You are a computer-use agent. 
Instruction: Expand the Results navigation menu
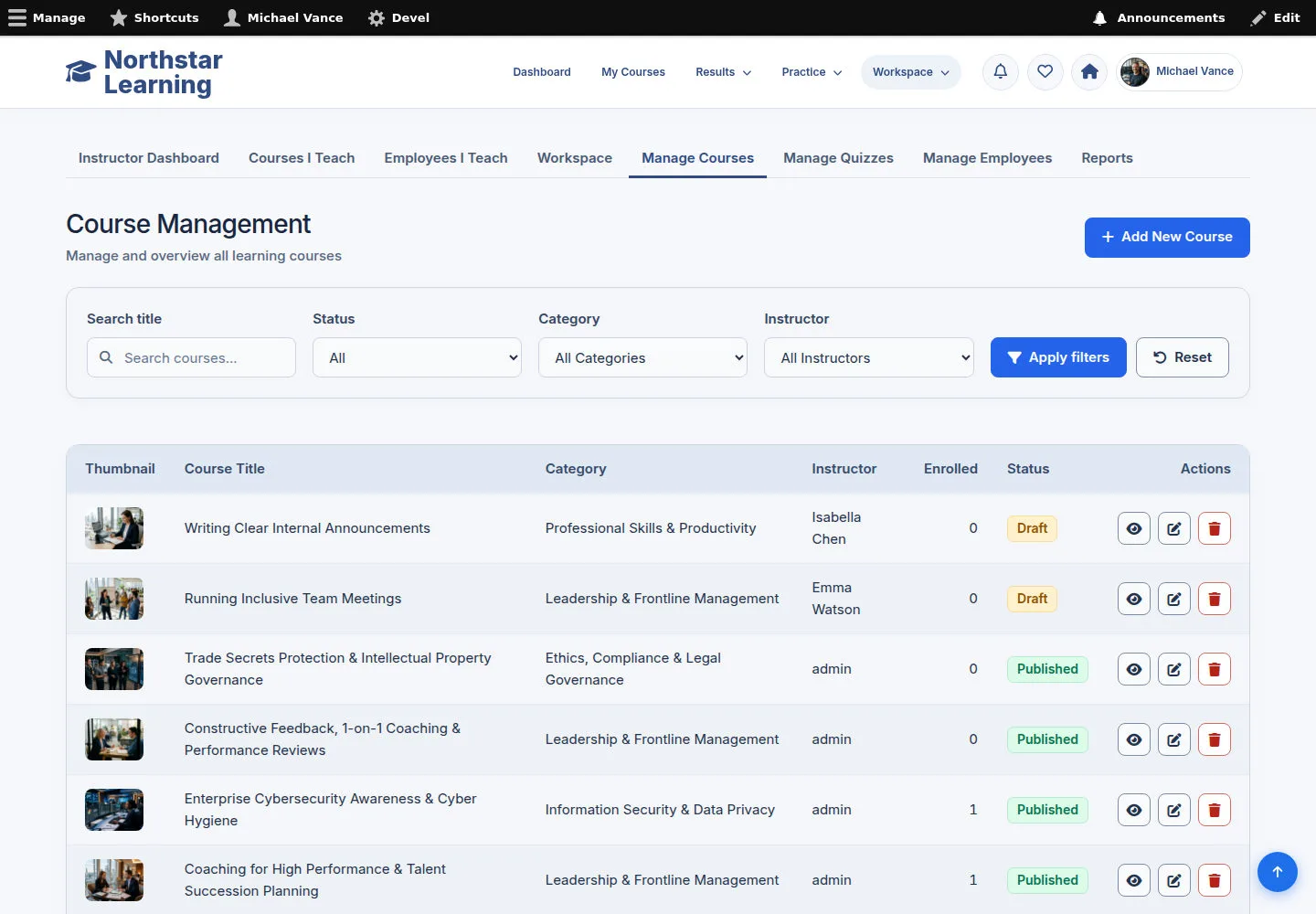point(723,72)
